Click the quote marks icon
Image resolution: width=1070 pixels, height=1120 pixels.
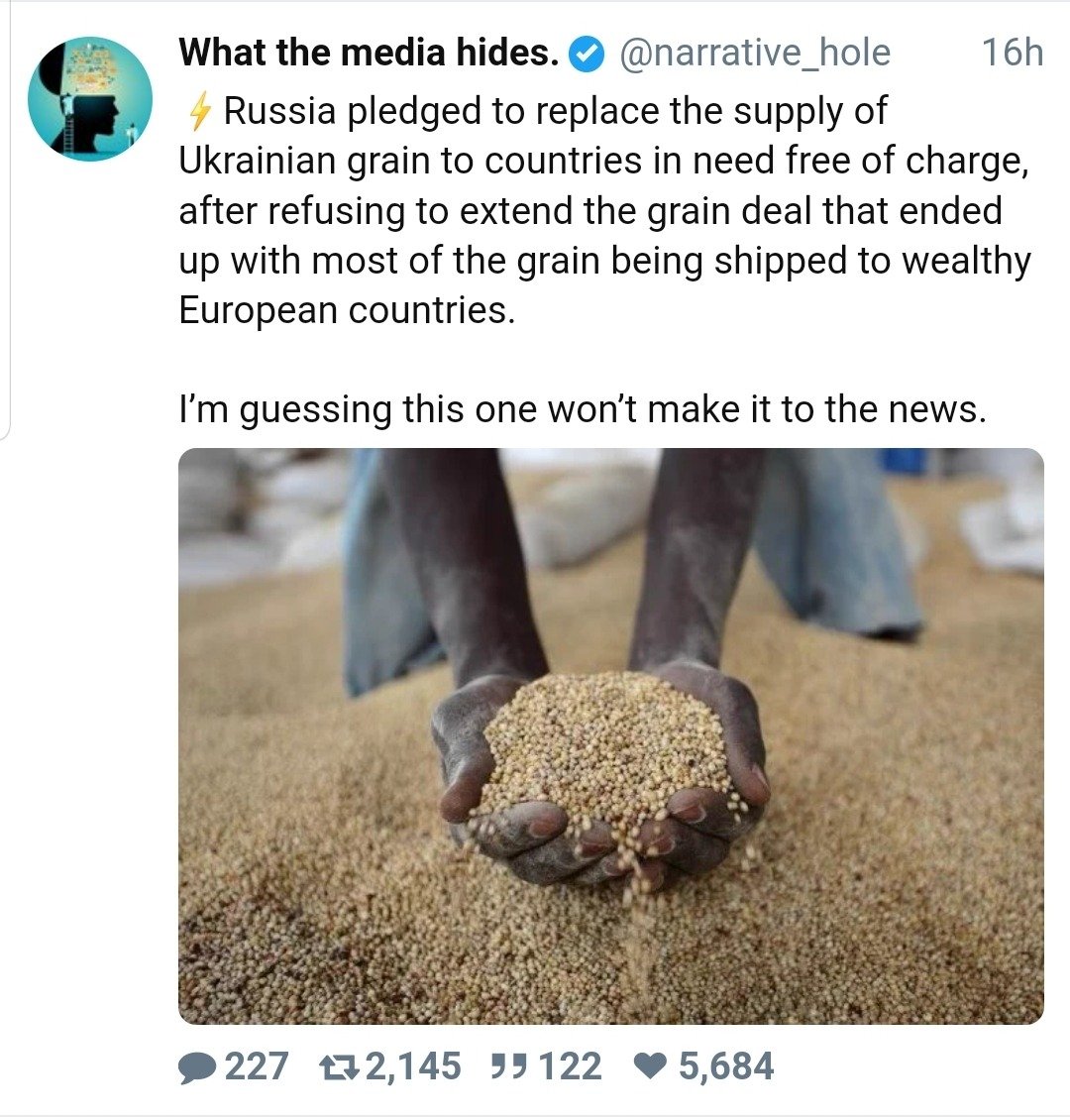(510, 1067)
